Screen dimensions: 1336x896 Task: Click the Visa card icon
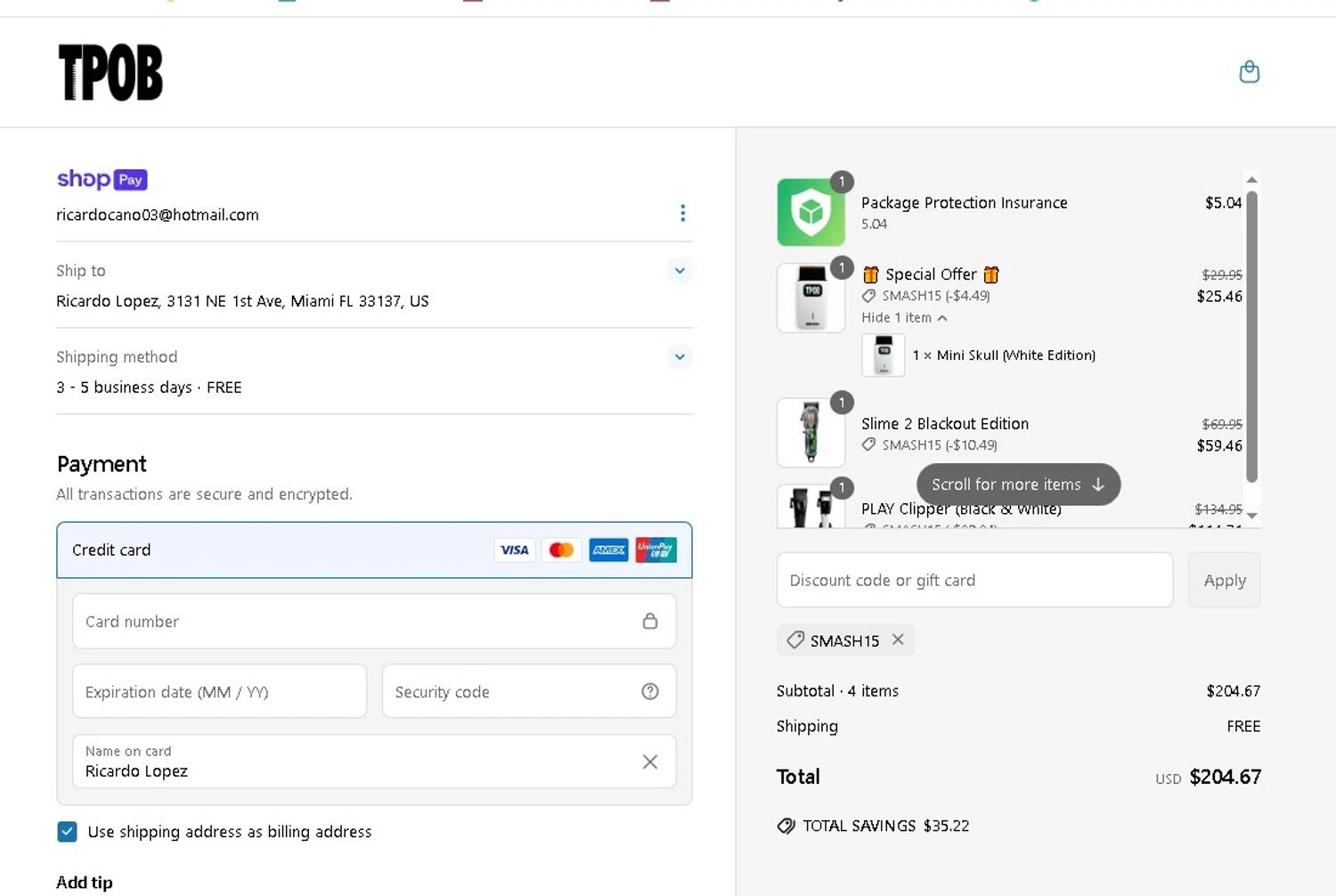coord(514,550)
